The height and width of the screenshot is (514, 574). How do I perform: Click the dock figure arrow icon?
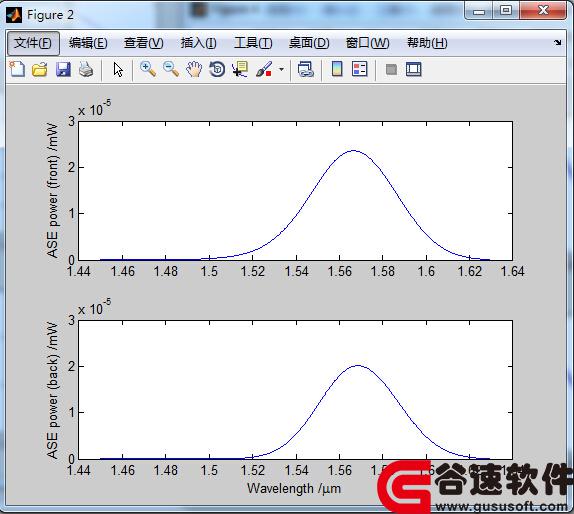558,42
